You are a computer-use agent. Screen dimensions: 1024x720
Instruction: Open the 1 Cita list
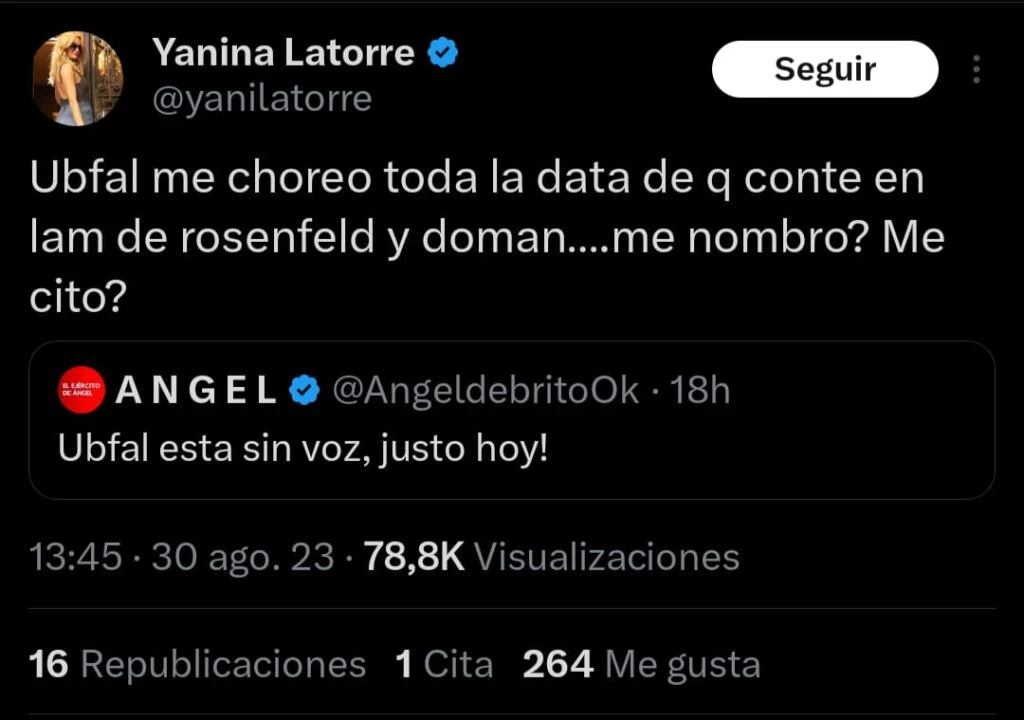pos(444,664)
